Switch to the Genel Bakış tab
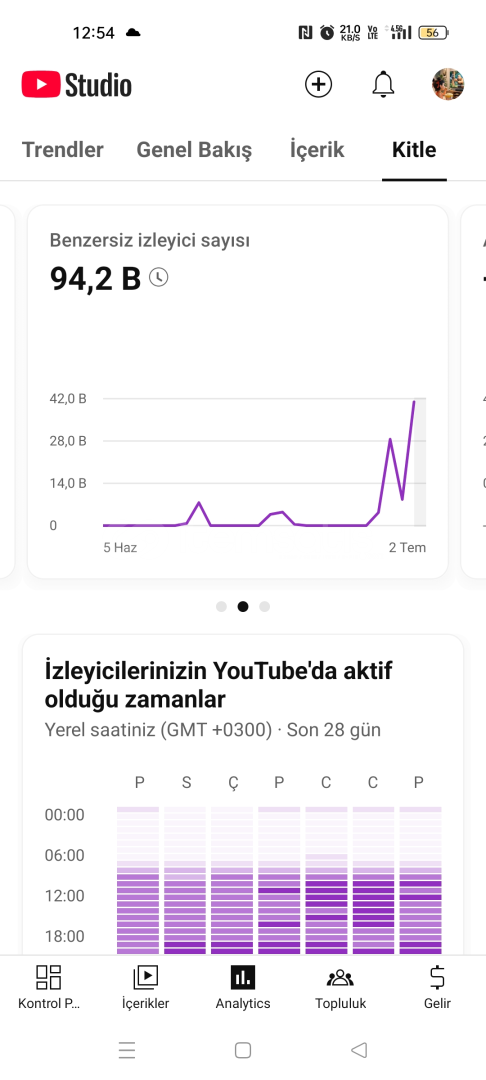 click(194, 150)
